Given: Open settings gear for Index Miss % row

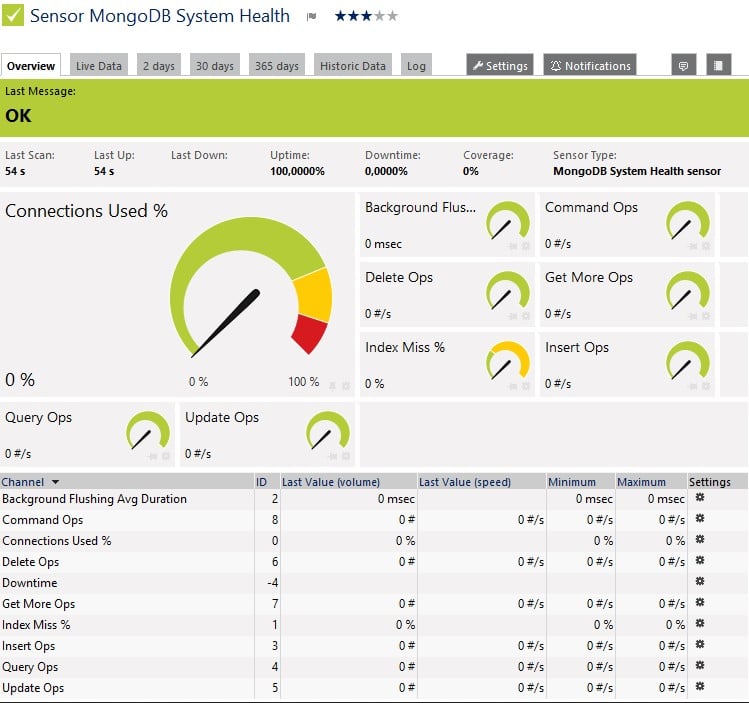Looking at the screenshot, I should pyautogui.click(x=700, y=624).
